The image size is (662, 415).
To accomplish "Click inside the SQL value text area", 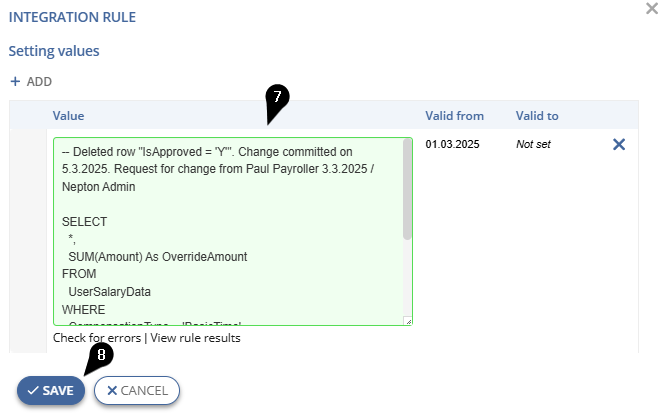I will click(228, 231).
